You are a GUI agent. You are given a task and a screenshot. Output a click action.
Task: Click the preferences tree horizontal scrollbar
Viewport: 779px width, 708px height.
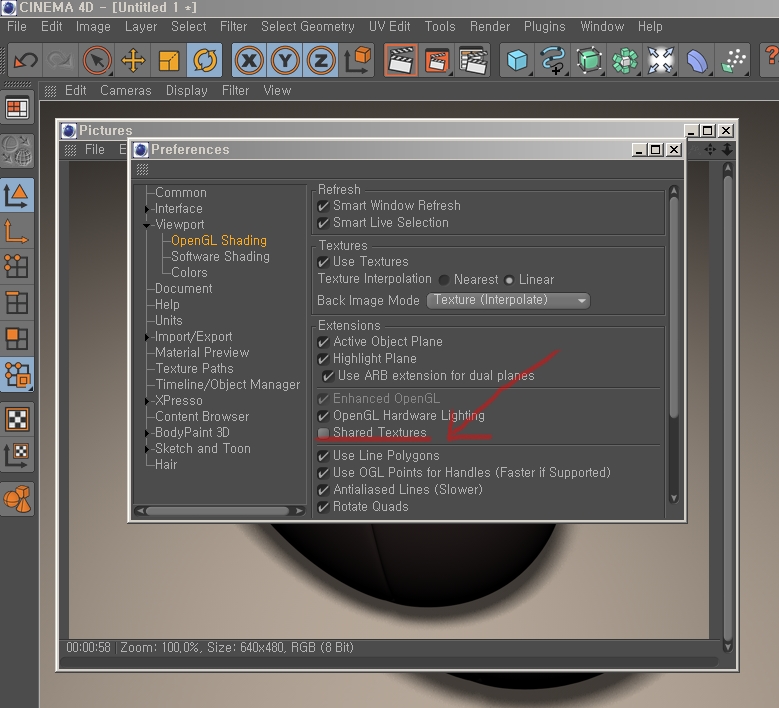pos(219,511)
